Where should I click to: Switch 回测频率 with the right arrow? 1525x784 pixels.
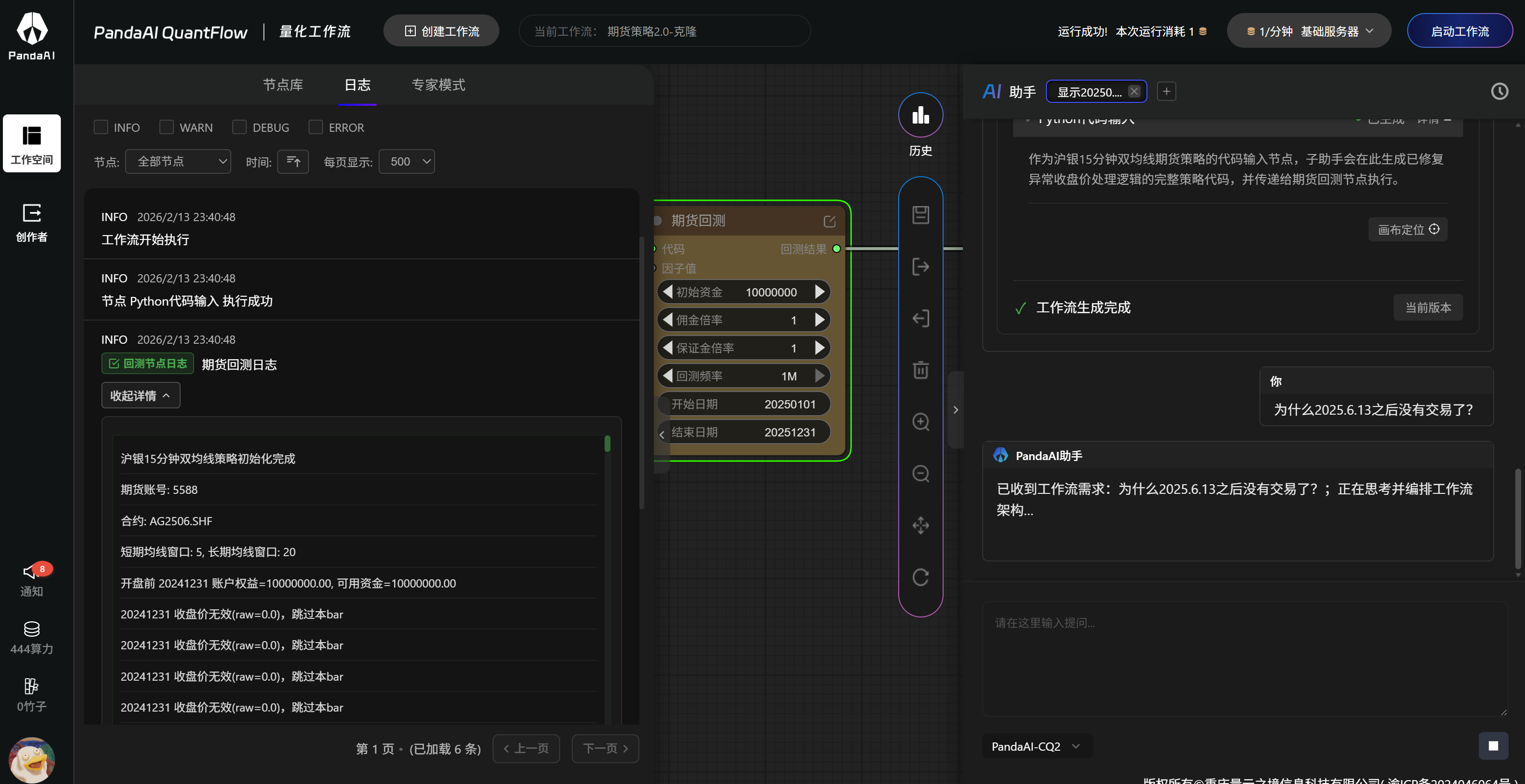click(820, 376)
